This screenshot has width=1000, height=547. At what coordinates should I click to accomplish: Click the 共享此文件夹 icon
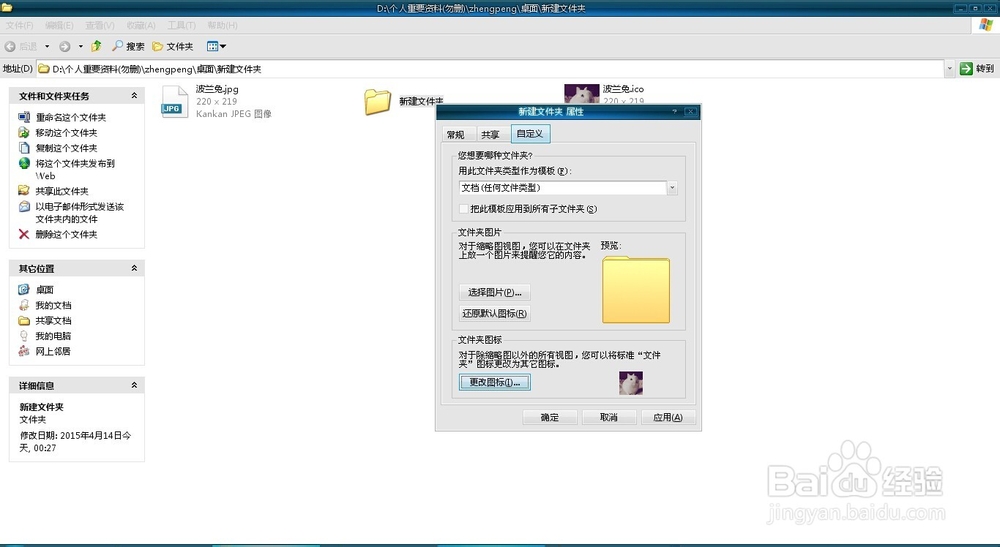pos(24,191)
